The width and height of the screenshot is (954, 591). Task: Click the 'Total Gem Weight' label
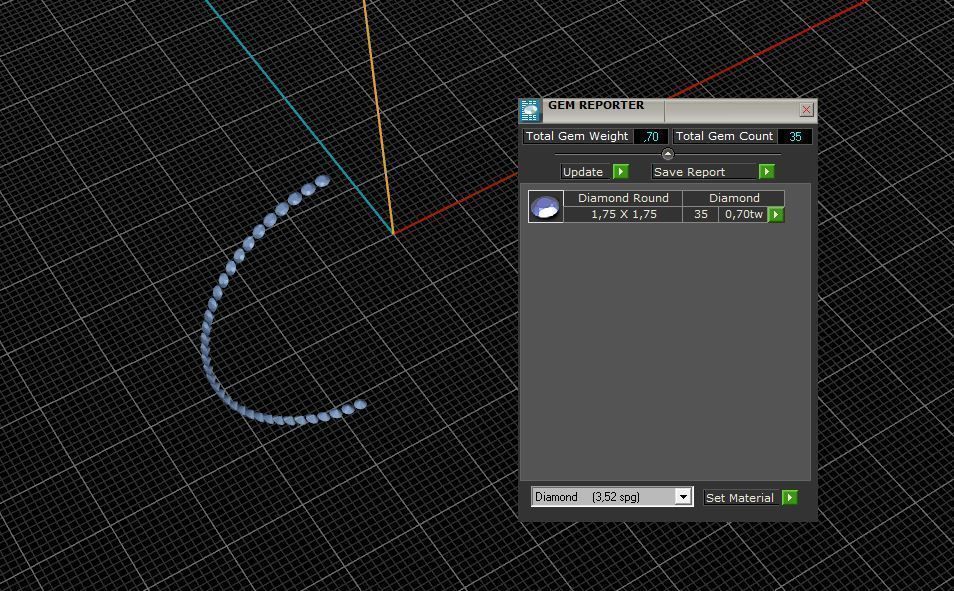click(x=577, y=136)
